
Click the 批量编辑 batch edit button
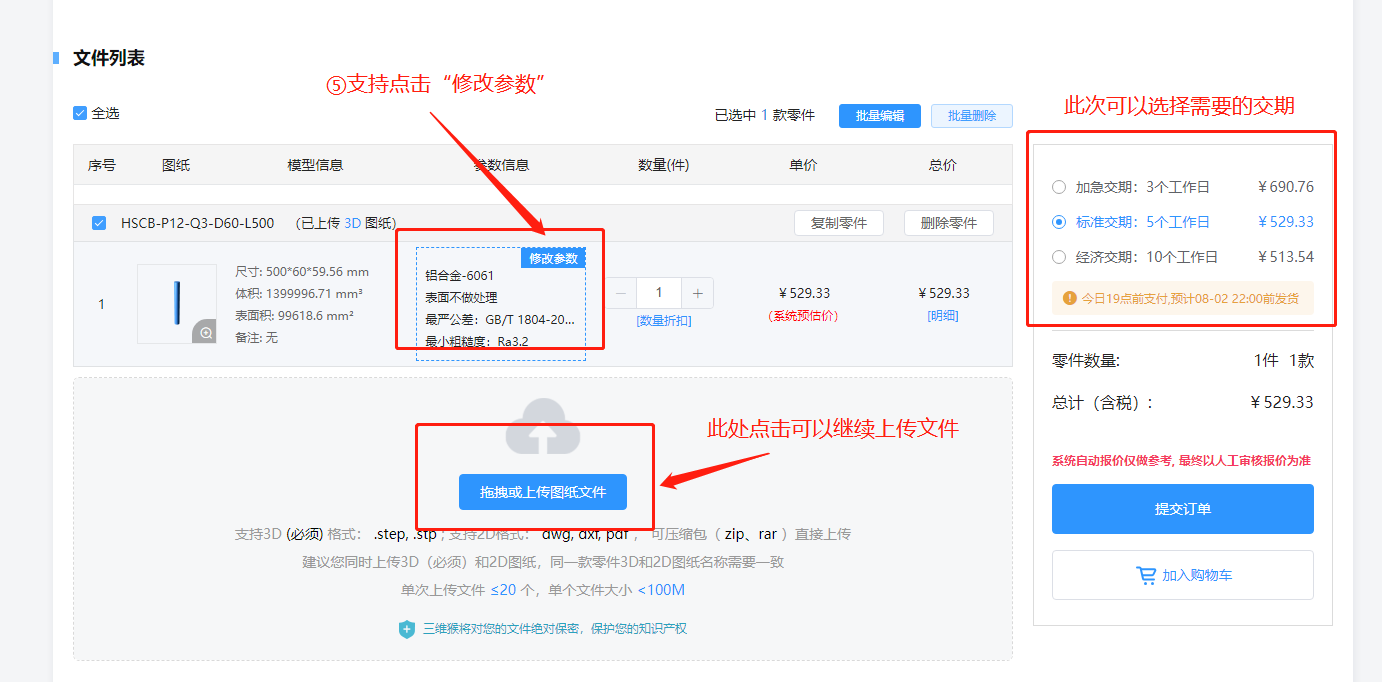pyautogui.click(x=879, y=116)
